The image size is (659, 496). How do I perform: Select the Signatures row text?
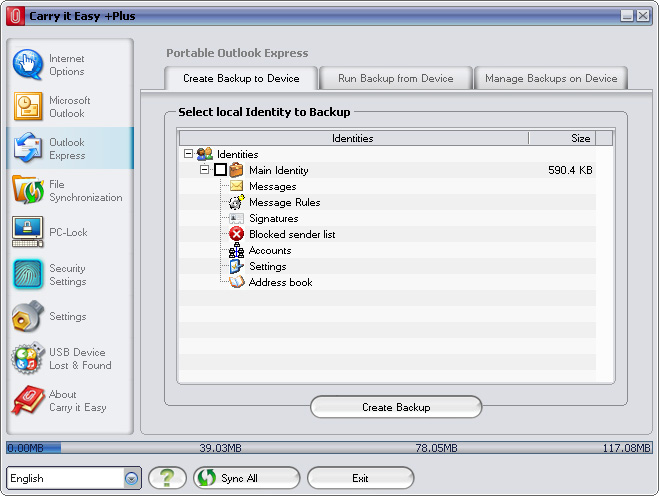point(274,218)
